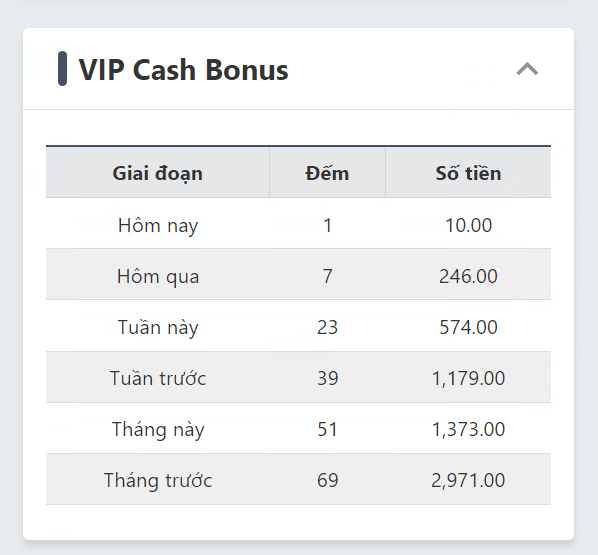Click the 574.00 amount this week
Screen dimensions: 598x555
tap(468, 327)
